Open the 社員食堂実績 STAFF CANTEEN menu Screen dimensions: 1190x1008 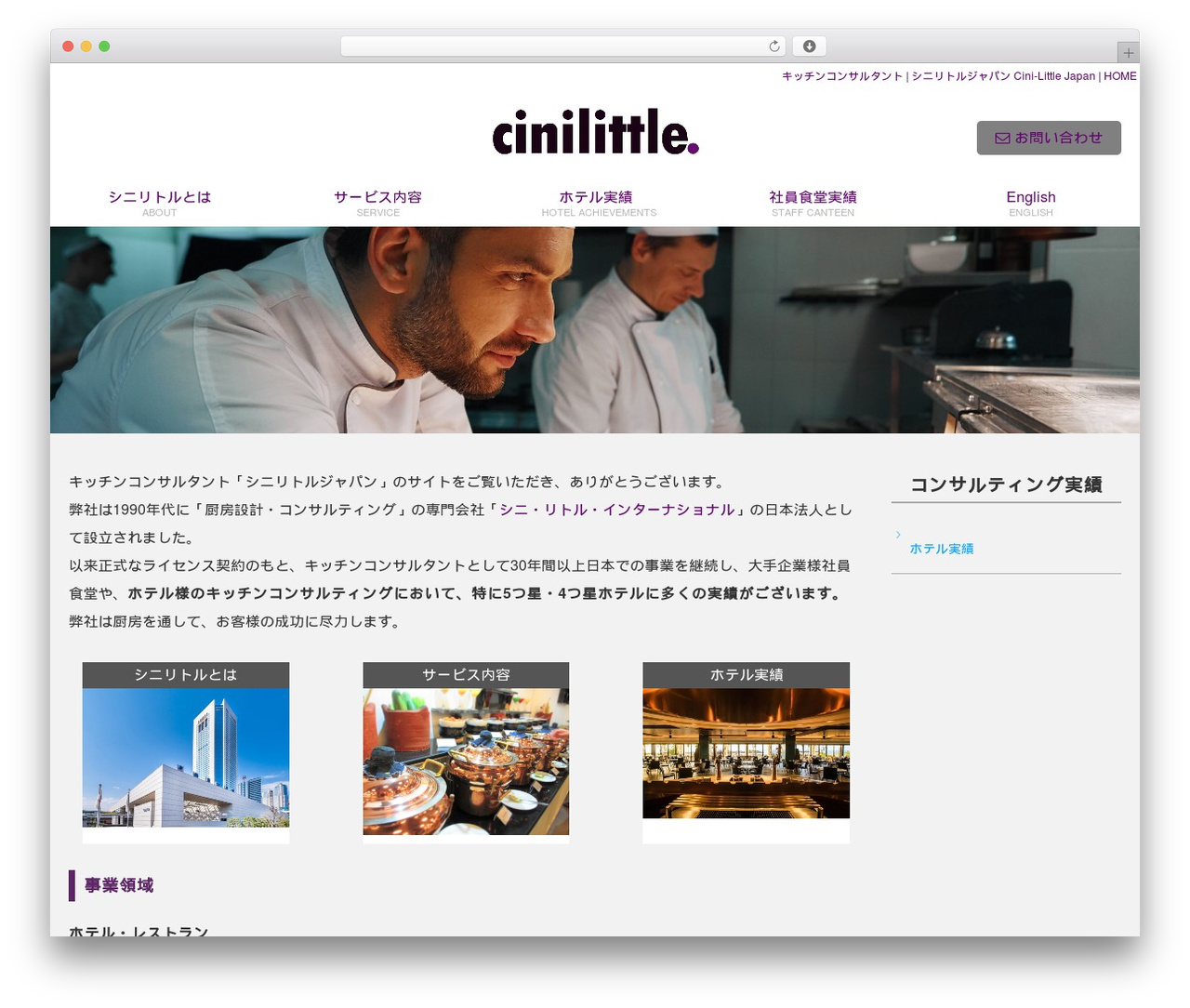pos(813,204)
